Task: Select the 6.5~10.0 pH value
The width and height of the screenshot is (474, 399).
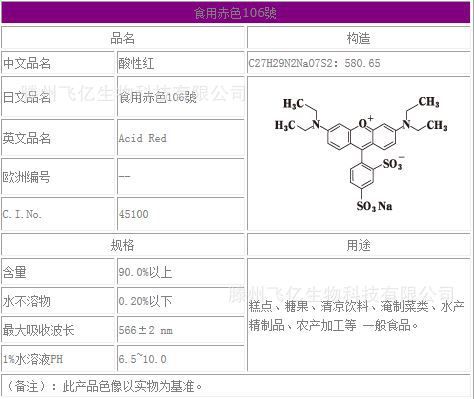Action: point(143,359)
